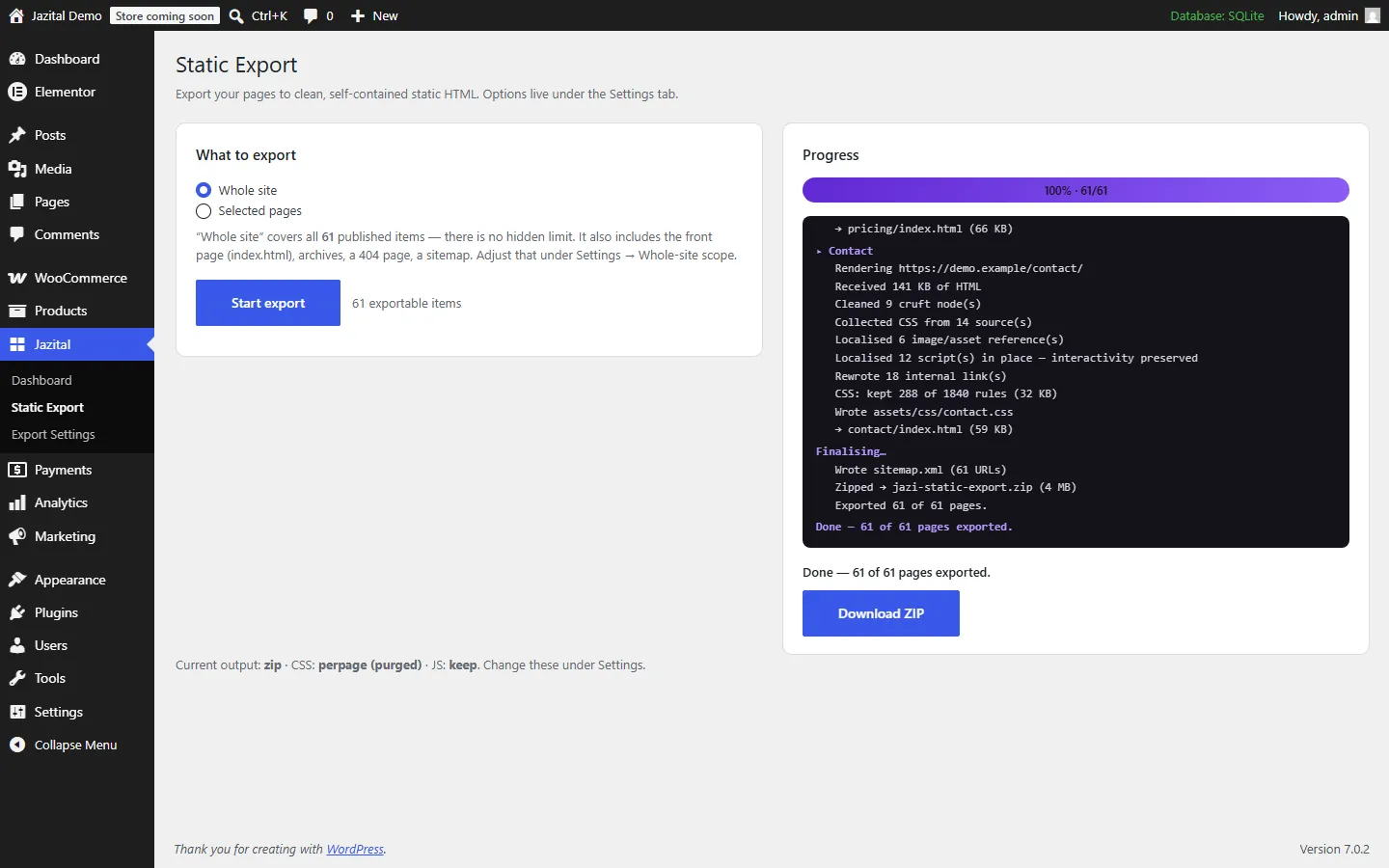Click the Plugins plug icon
1389x868 pixels.
[x=17, y=612]
